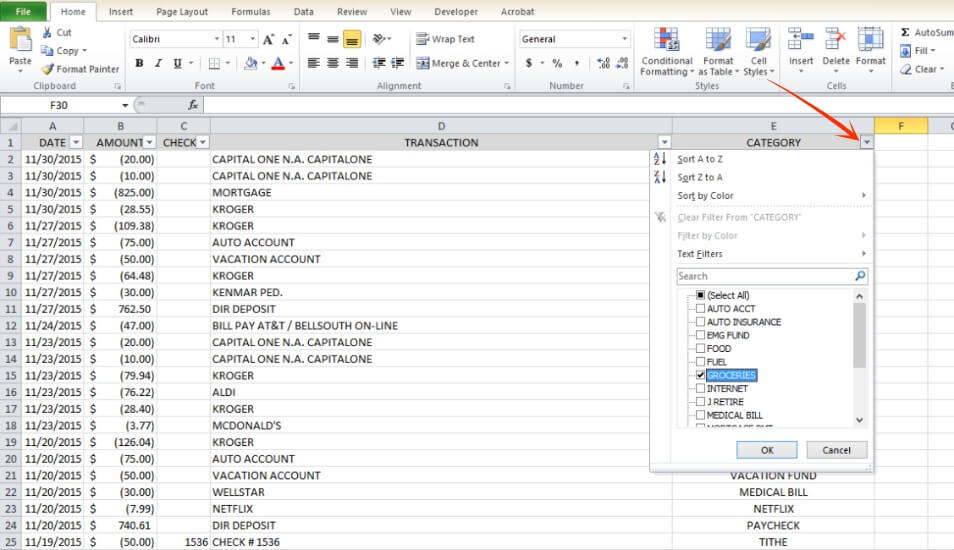Click Decrease Decimal icon
Image resolution: width=954 pixels, height=550 pixels.
click(x=622, y=63)
